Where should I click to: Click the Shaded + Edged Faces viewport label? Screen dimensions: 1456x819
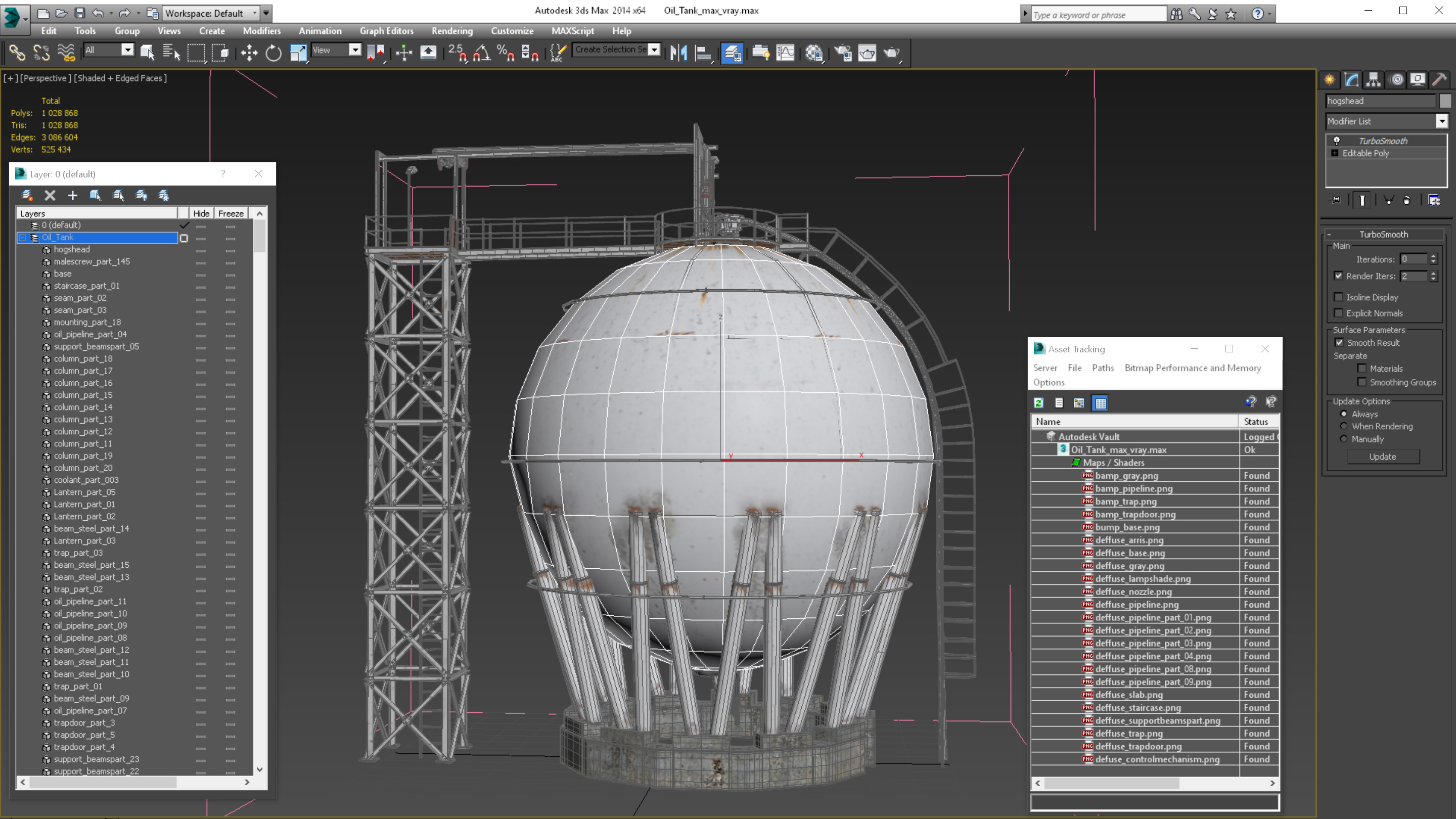point(120,78)
